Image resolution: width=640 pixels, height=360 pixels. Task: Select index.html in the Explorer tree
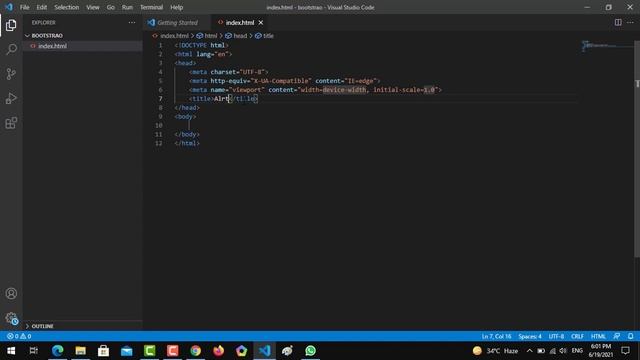[x=82, y=46]
